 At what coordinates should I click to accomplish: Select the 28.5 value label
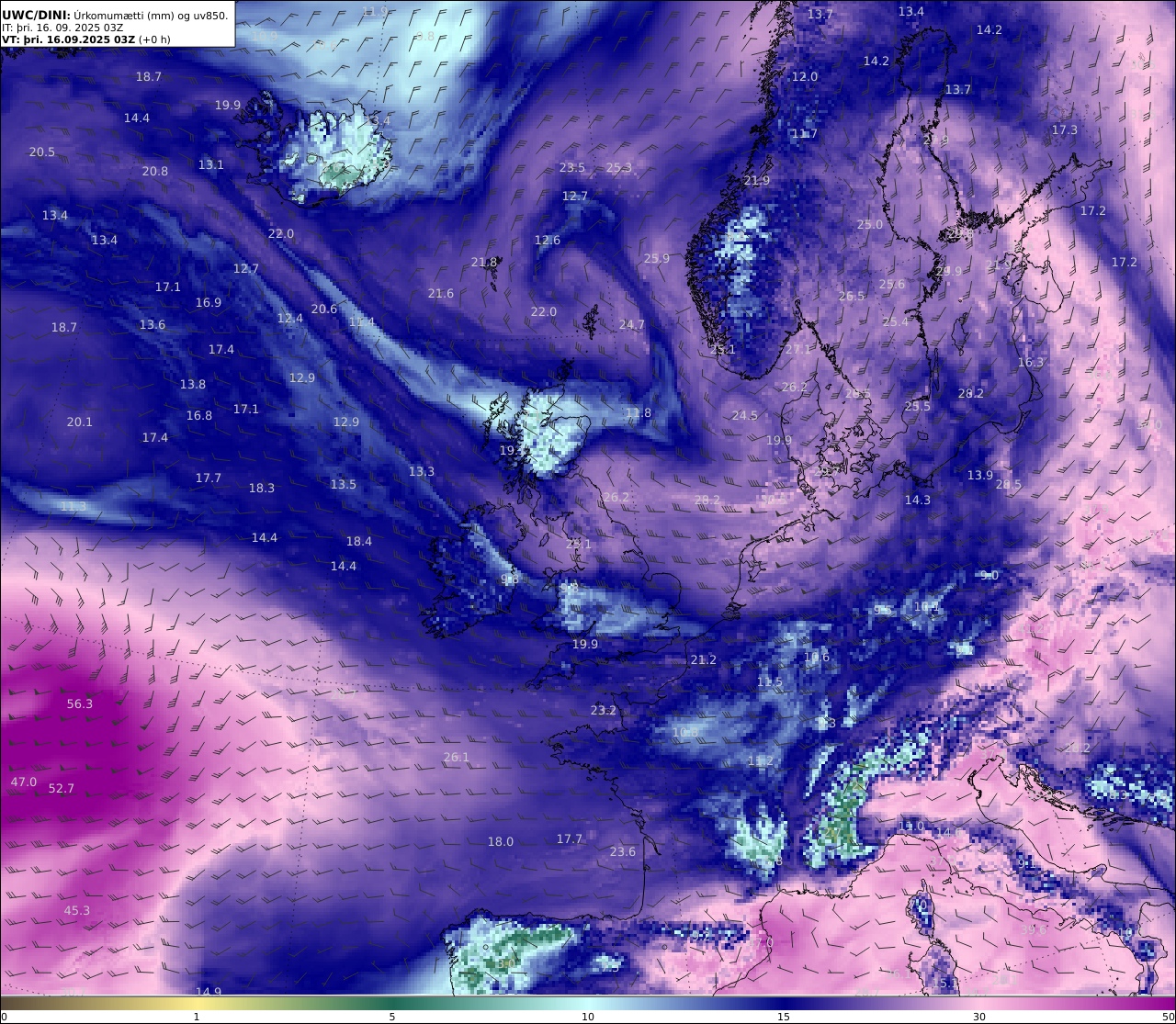pyautogui.click(x=1009, y=485)
